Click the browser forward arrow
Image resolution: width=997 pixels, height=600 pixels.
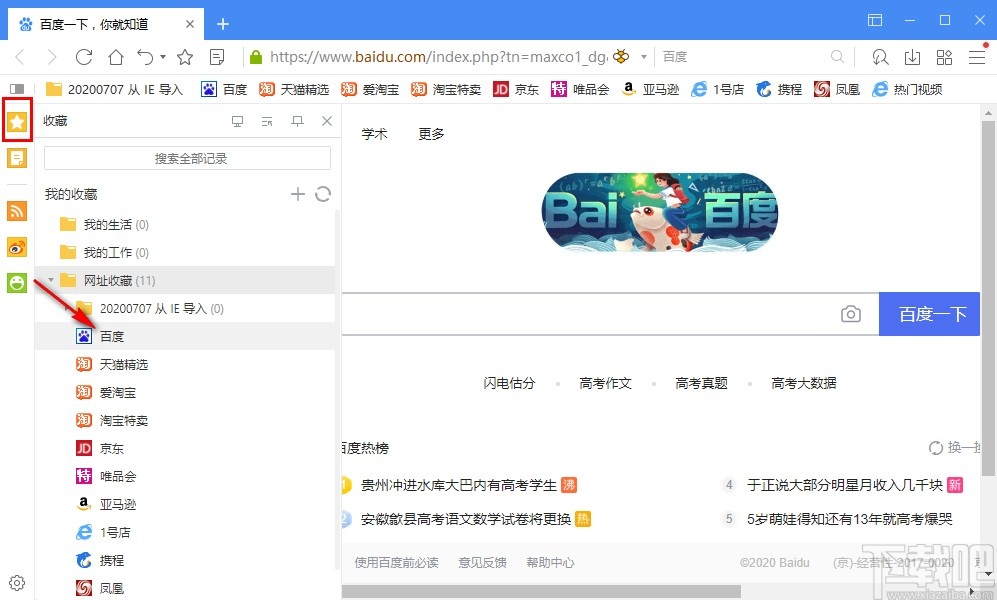click(52, 57)
